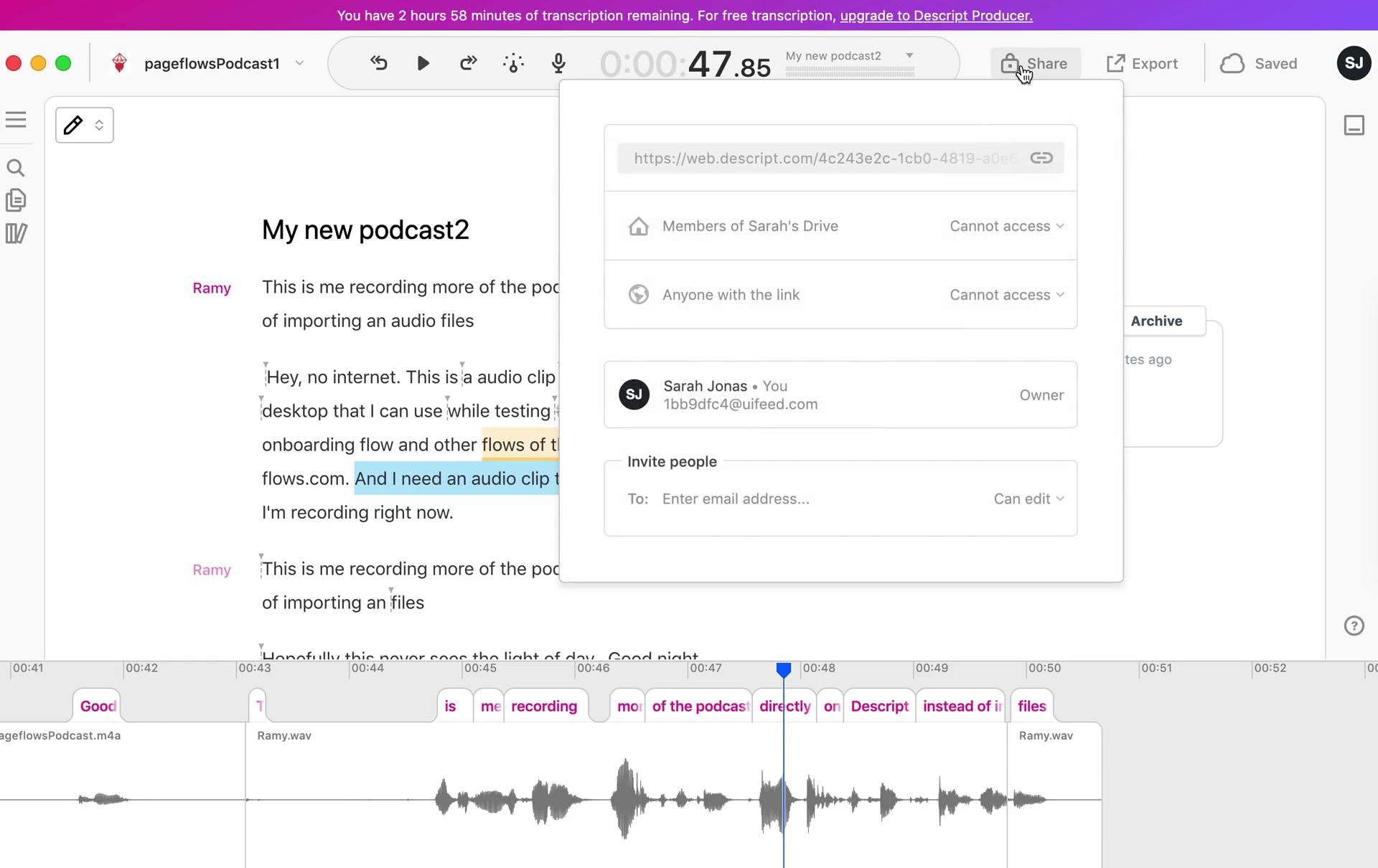Start recording with the microphone icon
The height and width of the screenshot is (868, 1378).
pos(558,64)
